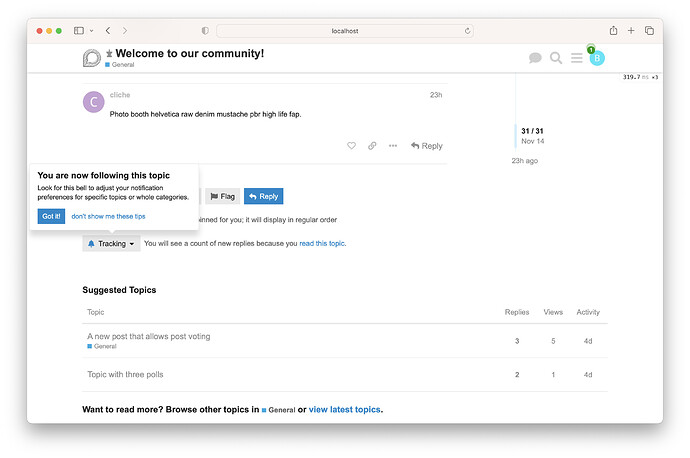The height and width of the screenshot is (458, 690).
Task: Toggle the Safari sidebar icon
Action: click(79, 30)
